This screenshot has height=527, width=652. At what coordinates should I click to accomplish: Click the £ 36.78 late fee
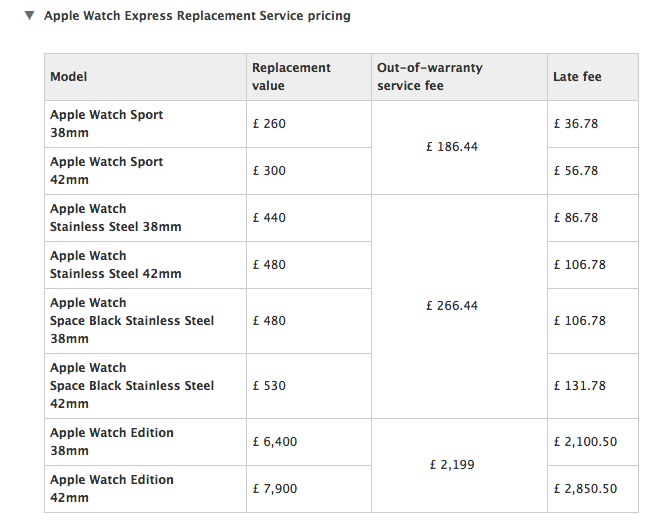click(x=576, y=124)
